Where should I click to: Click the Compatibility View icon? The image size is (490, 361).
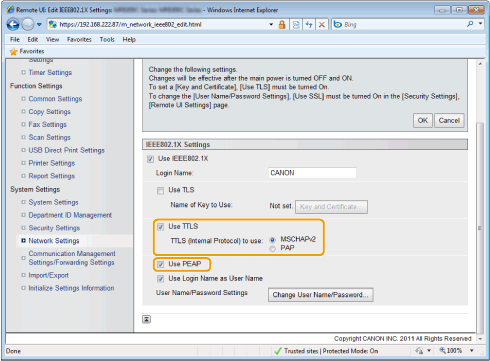click(x=296, y=24)
